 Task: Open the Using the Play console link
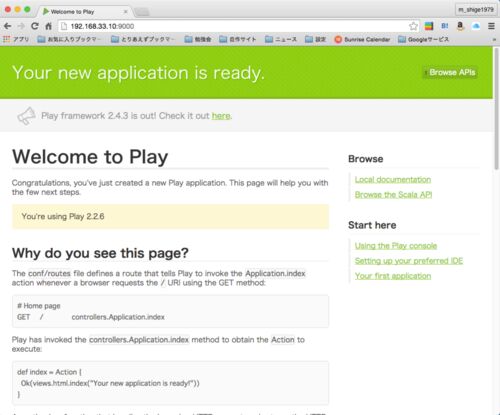396,246
